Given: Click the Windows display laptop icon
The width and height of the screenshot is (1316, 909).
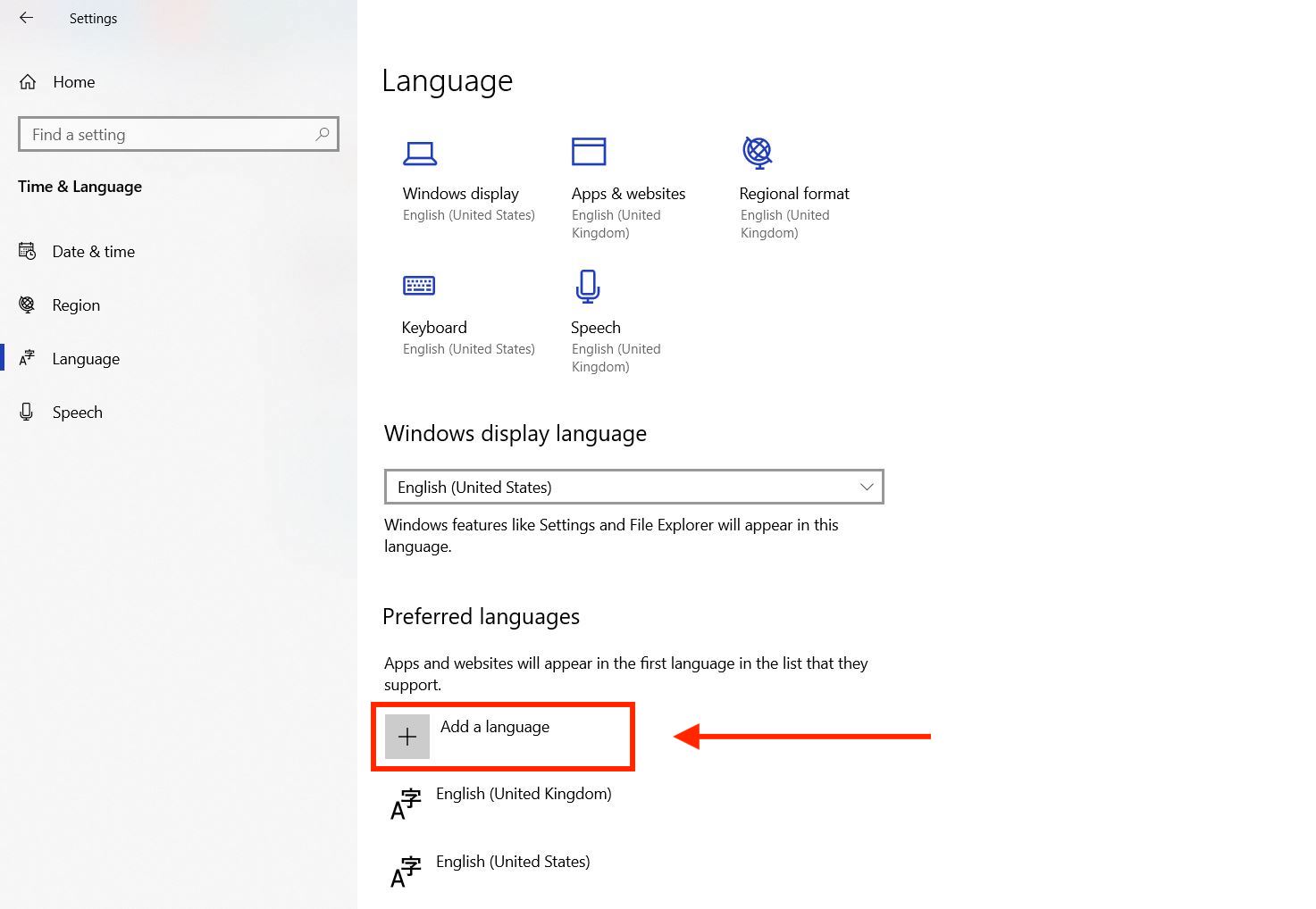Looking at the screenshot, I should 421,153.
